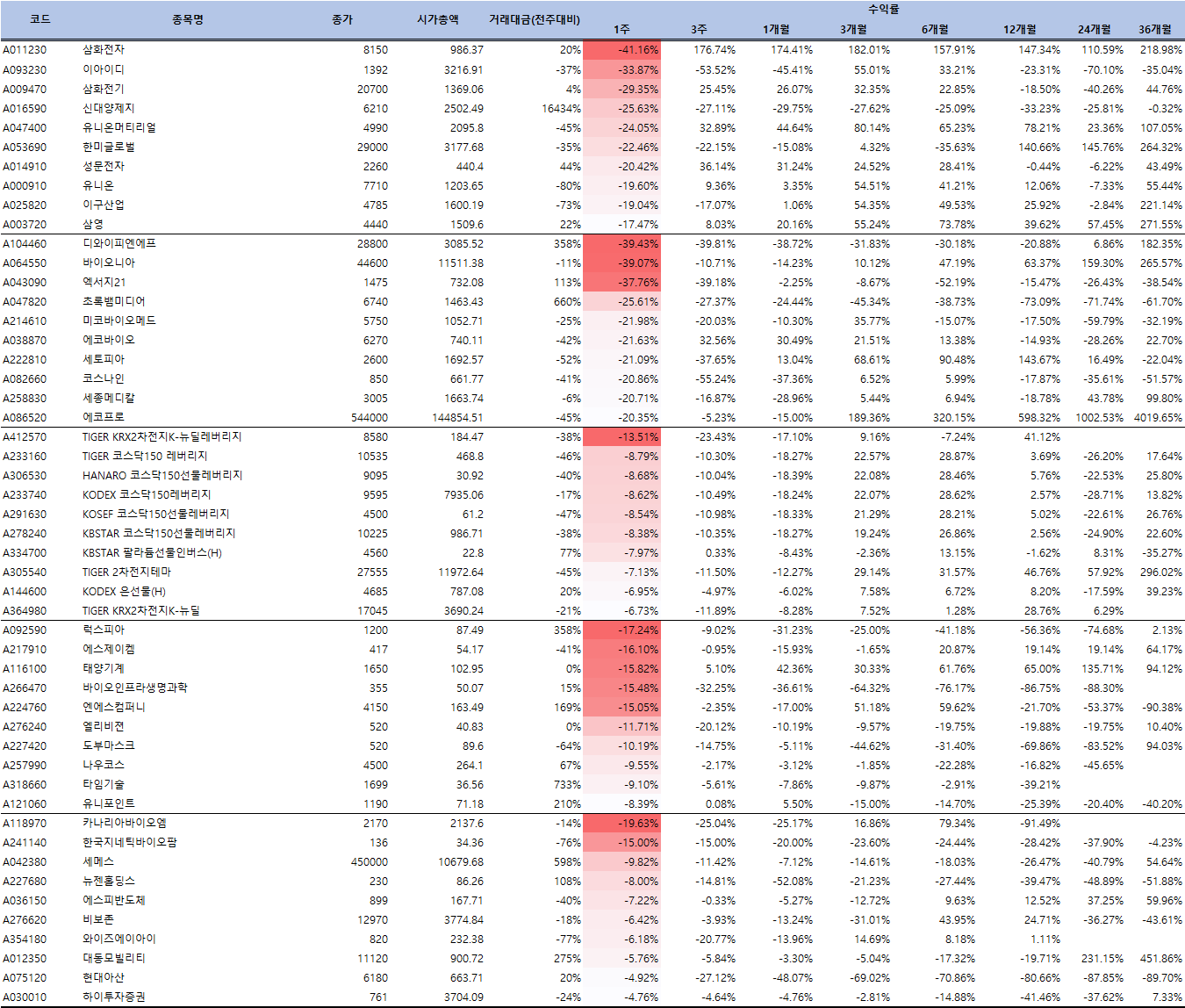Click the 거래대금(전주대비) column header
This screenshot has height=1008, width=1185.
(x=534, y=19)
